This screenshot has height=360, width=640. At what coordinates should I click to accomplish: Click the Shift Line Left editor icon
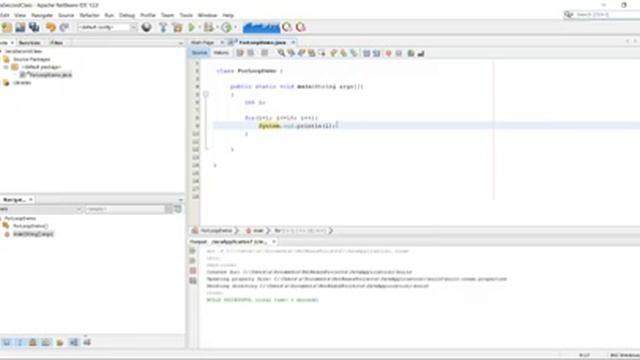[x=367, y=53]
